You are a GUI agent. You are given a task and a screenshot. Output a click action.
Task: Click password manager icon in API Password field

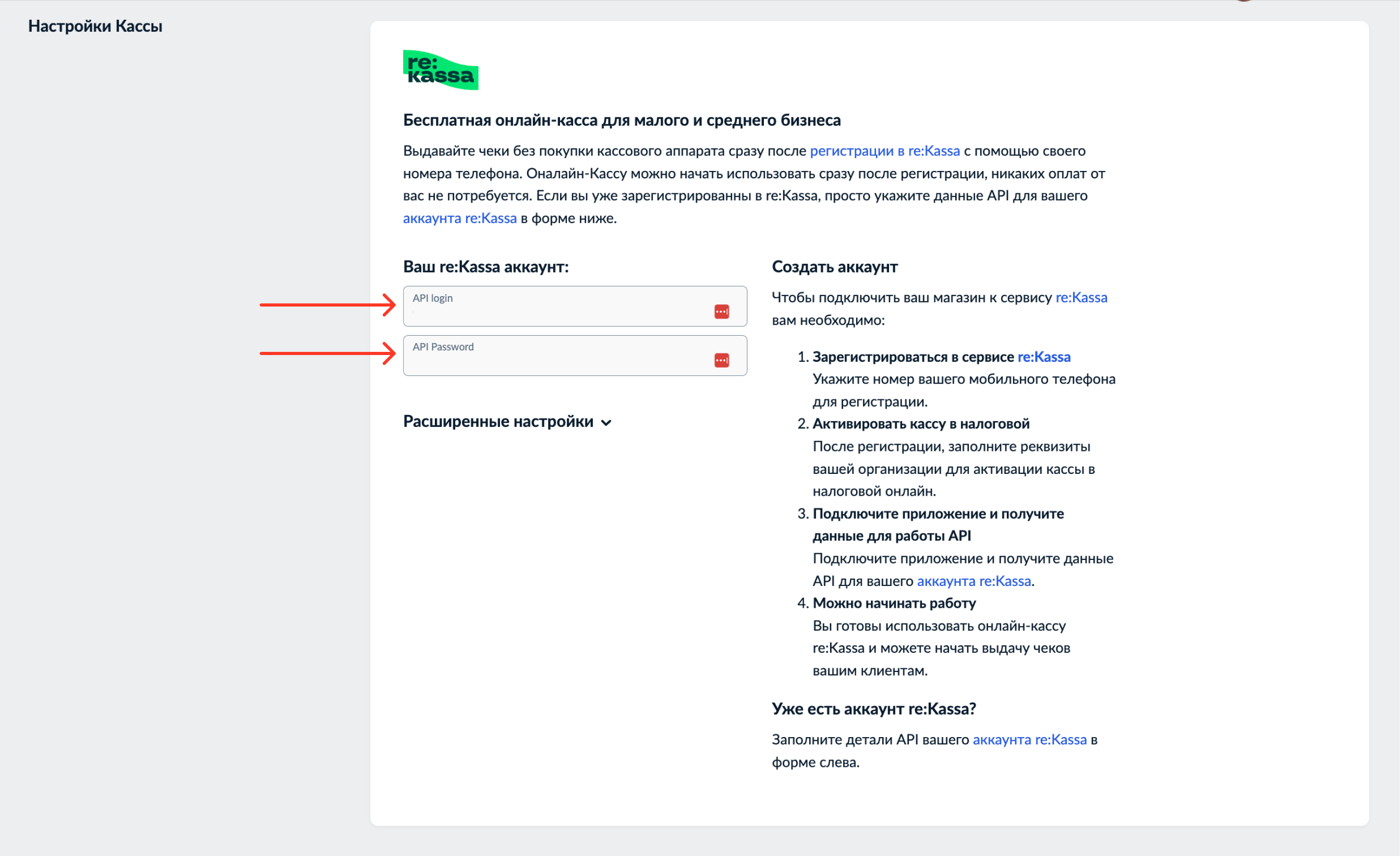coord(721,360)
